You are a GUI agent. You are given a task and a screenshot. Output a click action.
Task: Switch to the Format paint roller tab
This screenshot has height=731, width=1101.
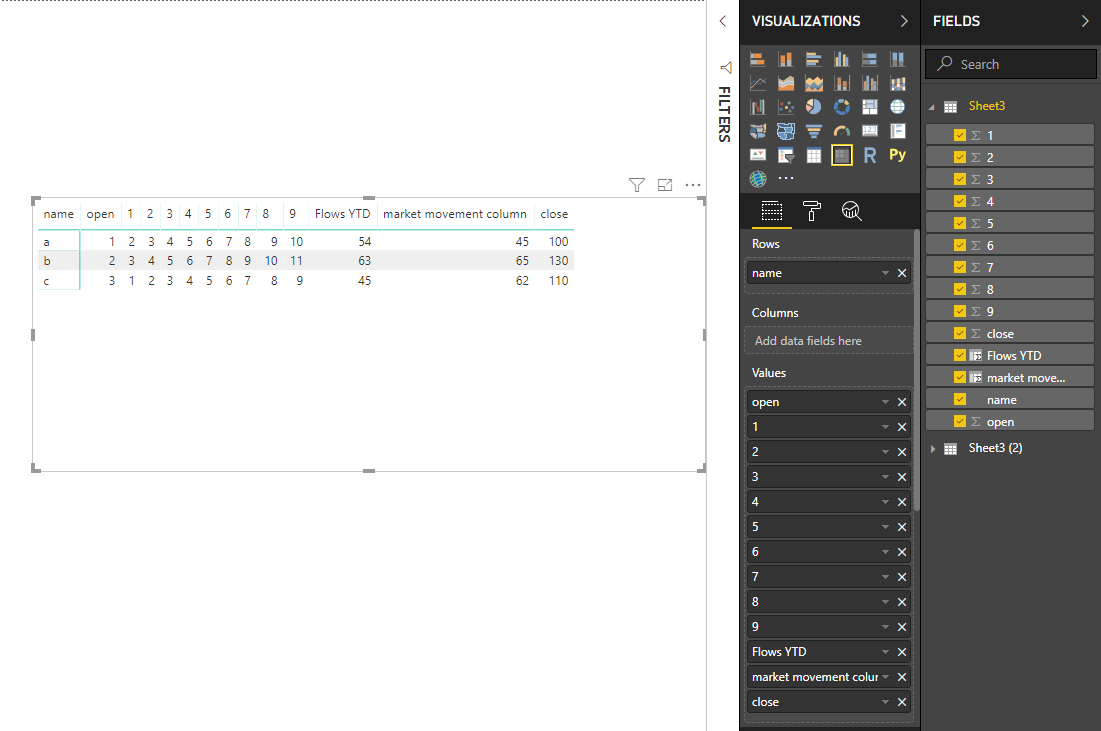[x=812, y=211]
